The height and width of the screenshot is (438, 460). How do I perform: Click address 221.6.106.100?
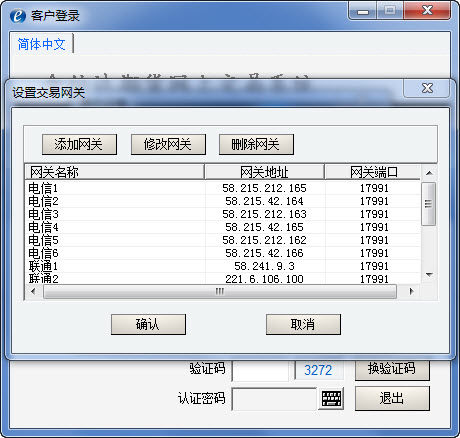pos(264,279)
